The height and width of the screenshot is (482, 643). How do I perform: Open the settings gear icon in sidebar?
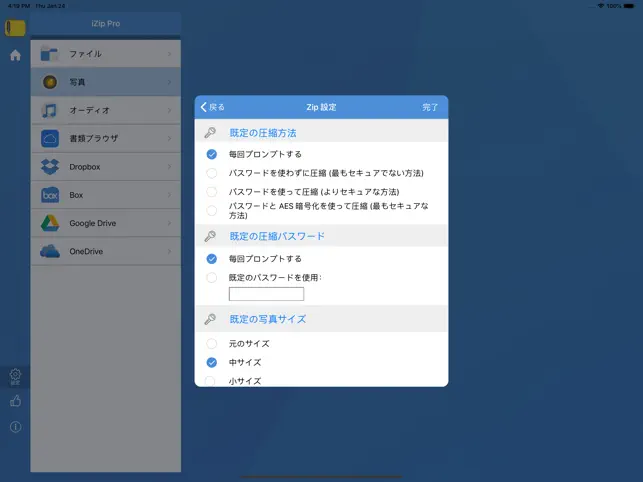[x=15, y=376]
